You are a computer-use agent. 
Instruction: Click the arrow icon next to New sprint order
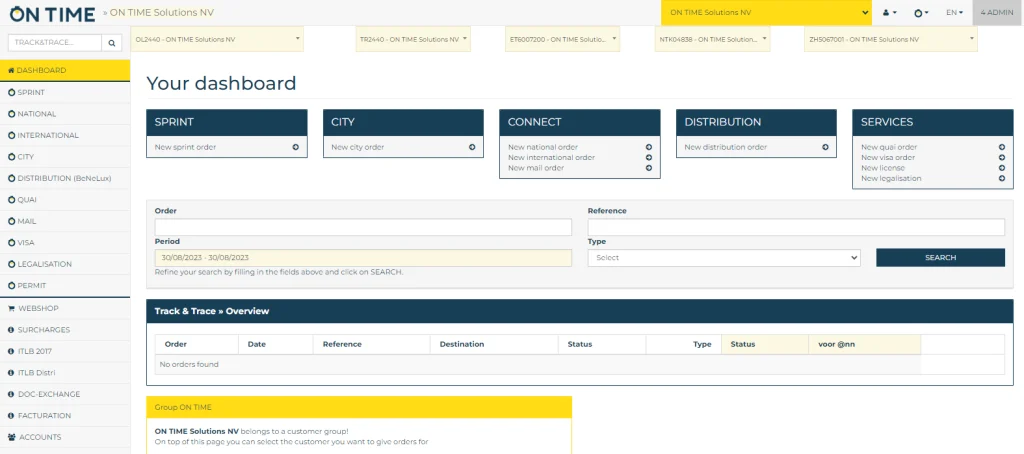pos(296,147)
